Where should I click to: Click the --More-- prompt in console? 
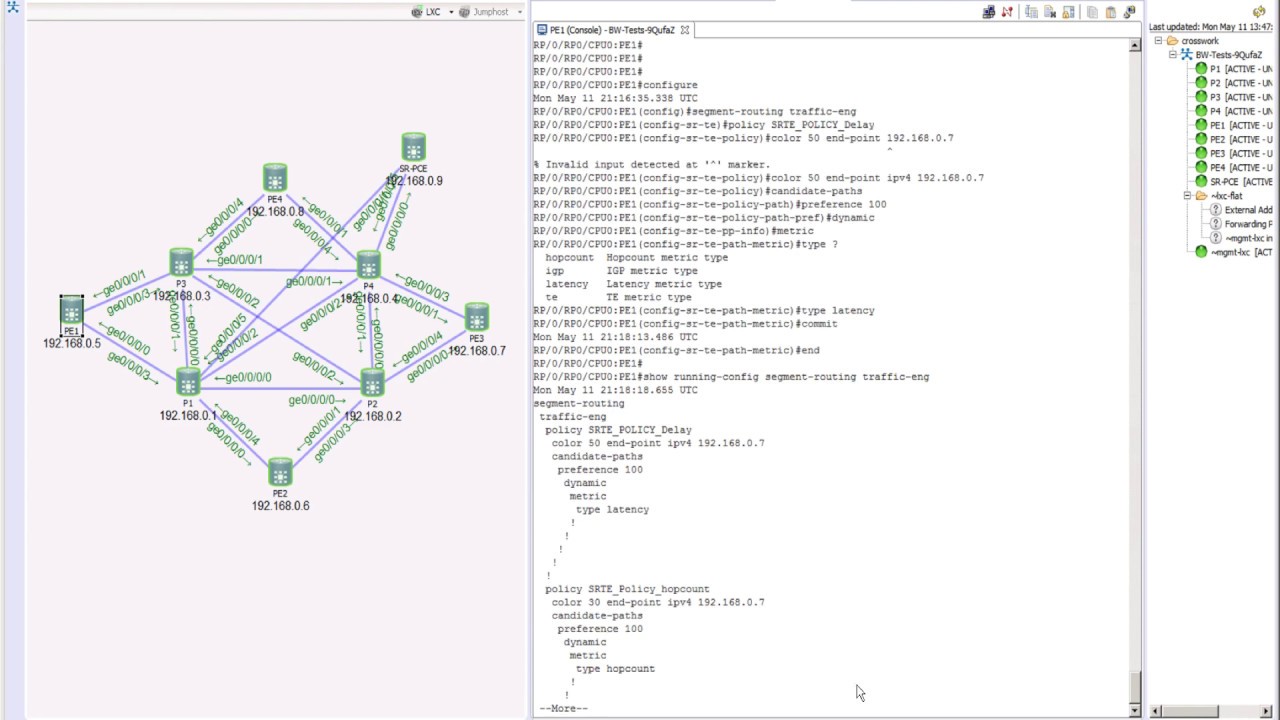[x=563, y=709]
